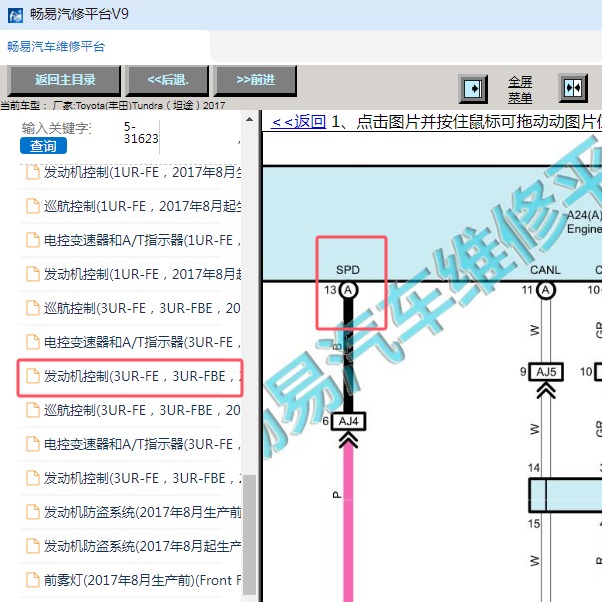The image size is (602, 602).
Task: Open 巡航控制(1UR-FE，2017年8月起 item
Action: pos(134,207)
